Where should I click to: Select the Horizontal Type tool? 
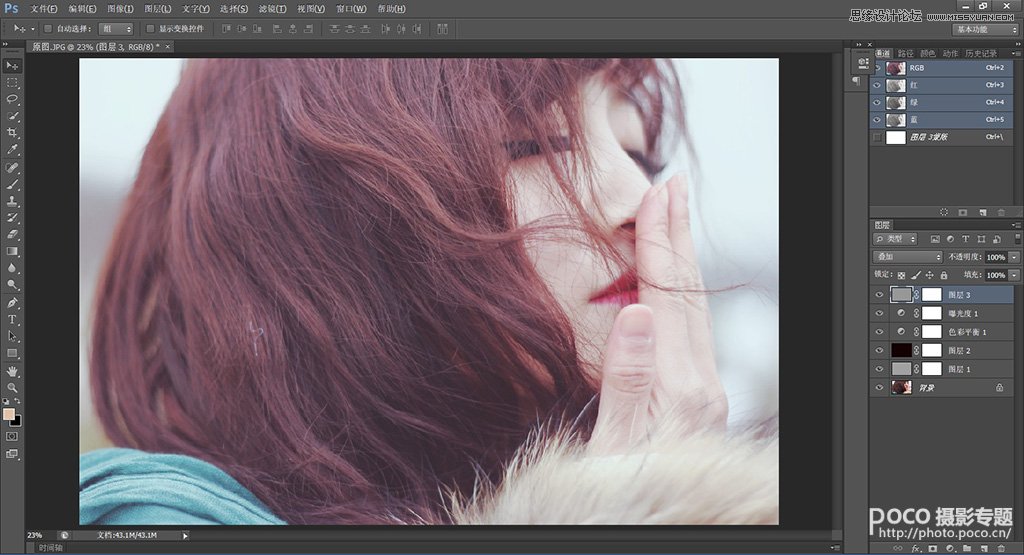pyautogui.click(x=13, y=319)
